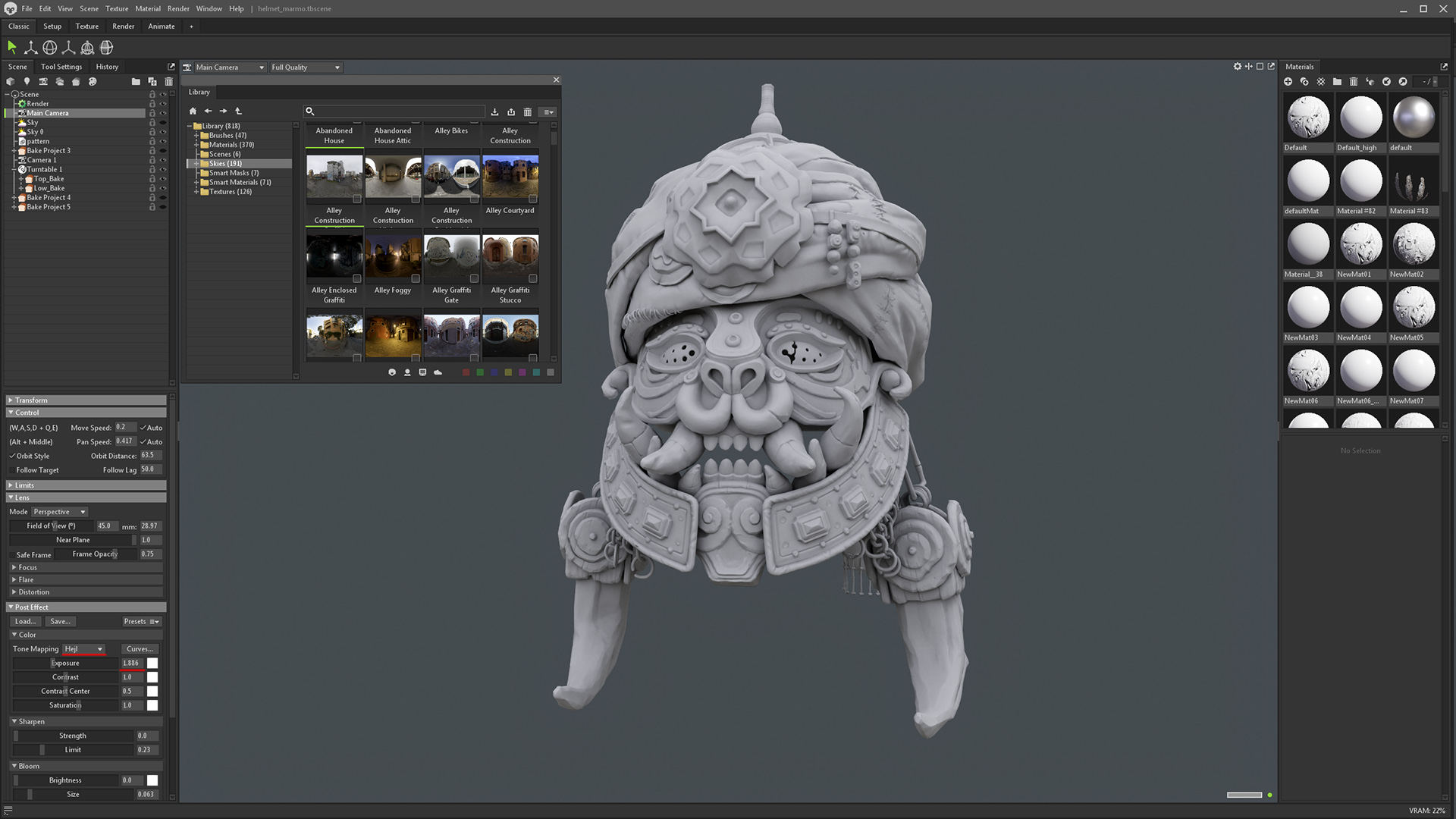This screenshot has width=1456, height=819.
Task: Toggle visibility of Sky 0
Action: (x=162, y=132)
